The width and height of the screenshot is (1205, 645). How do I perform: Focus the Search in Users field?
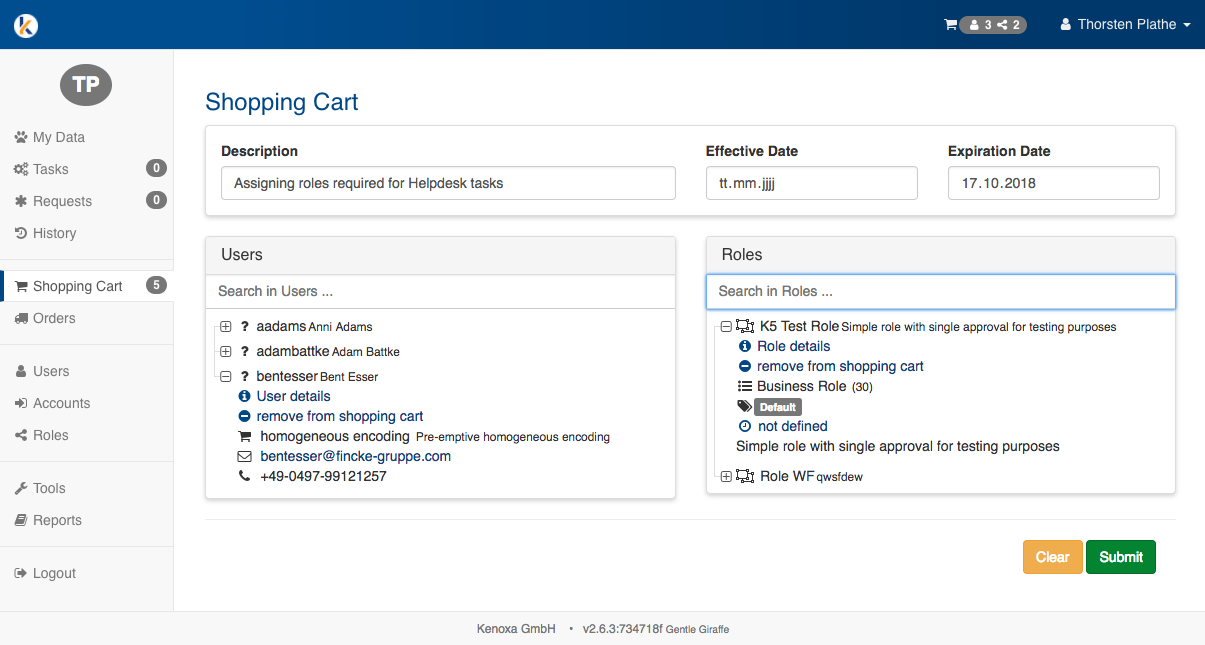[x=440, y=291]
